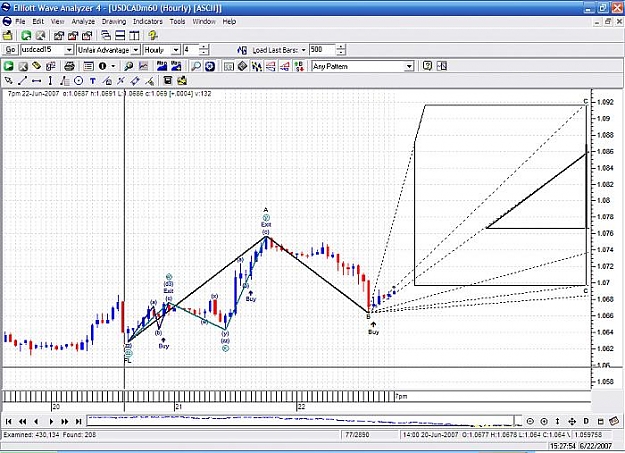Viewport: 625px width, 453px height.
Task: Open the Window menu
Action: point(204,22)
